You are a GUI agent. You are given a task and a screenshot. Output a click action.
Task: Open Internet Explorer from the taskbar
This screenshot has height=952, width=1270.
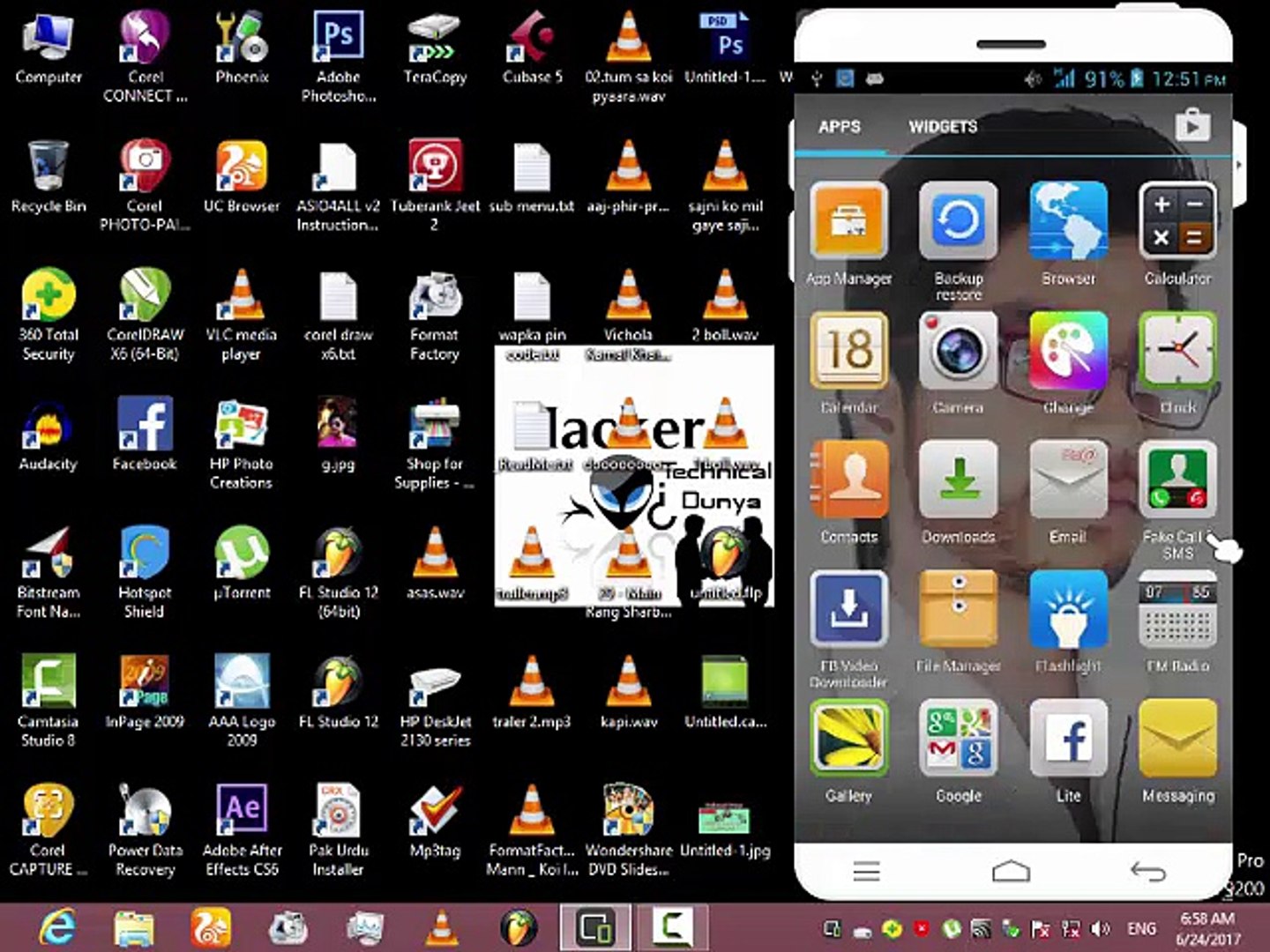pyautogui.click(x=57, y=927)
